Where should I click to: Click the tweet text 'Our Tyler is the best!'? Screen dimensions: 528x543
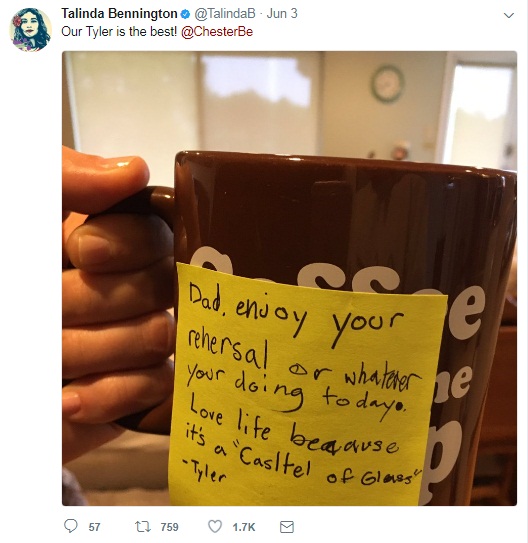(x=119, y=32)
